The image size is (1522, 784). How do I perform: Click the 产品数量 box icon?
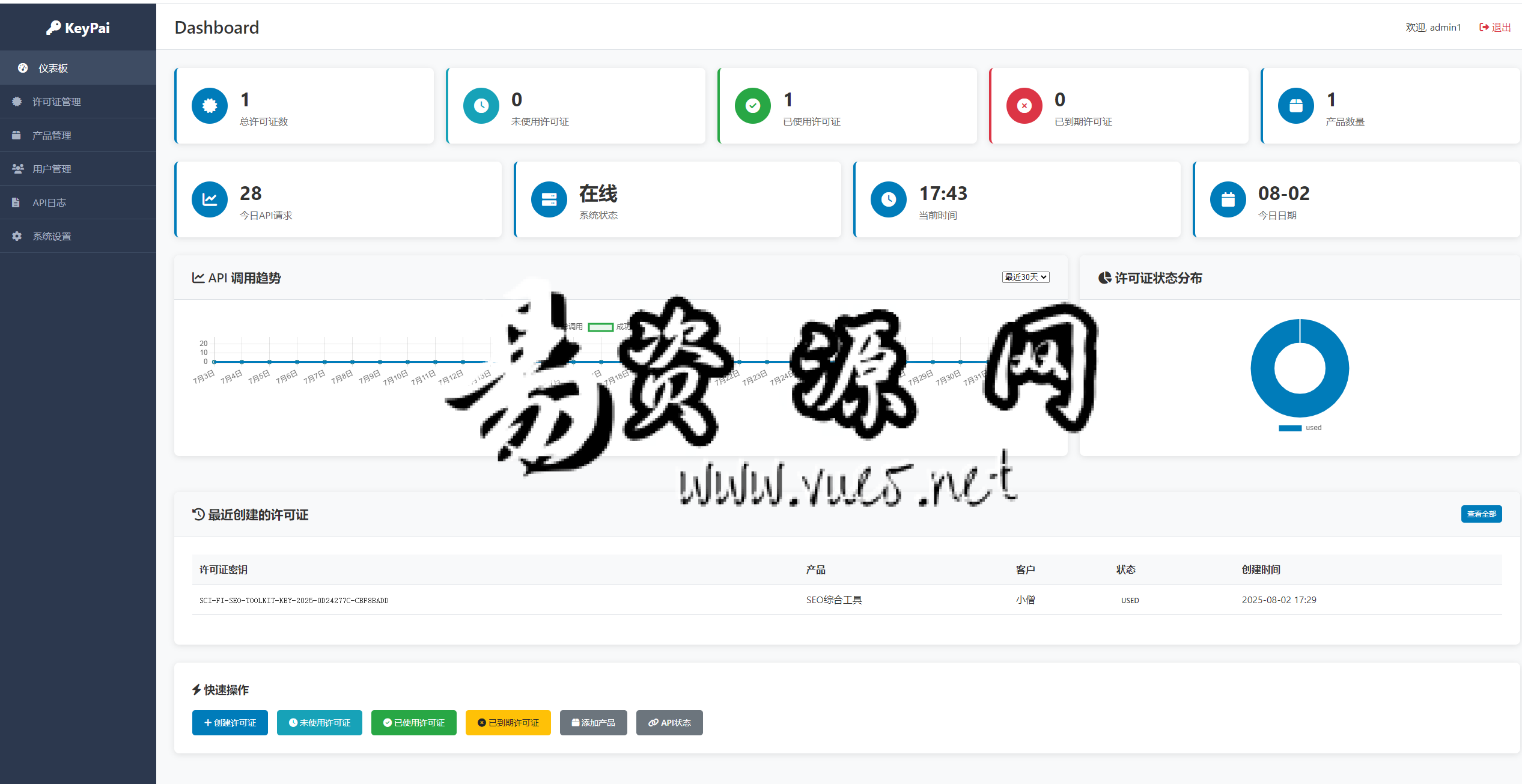click(x=1296, y=106)
